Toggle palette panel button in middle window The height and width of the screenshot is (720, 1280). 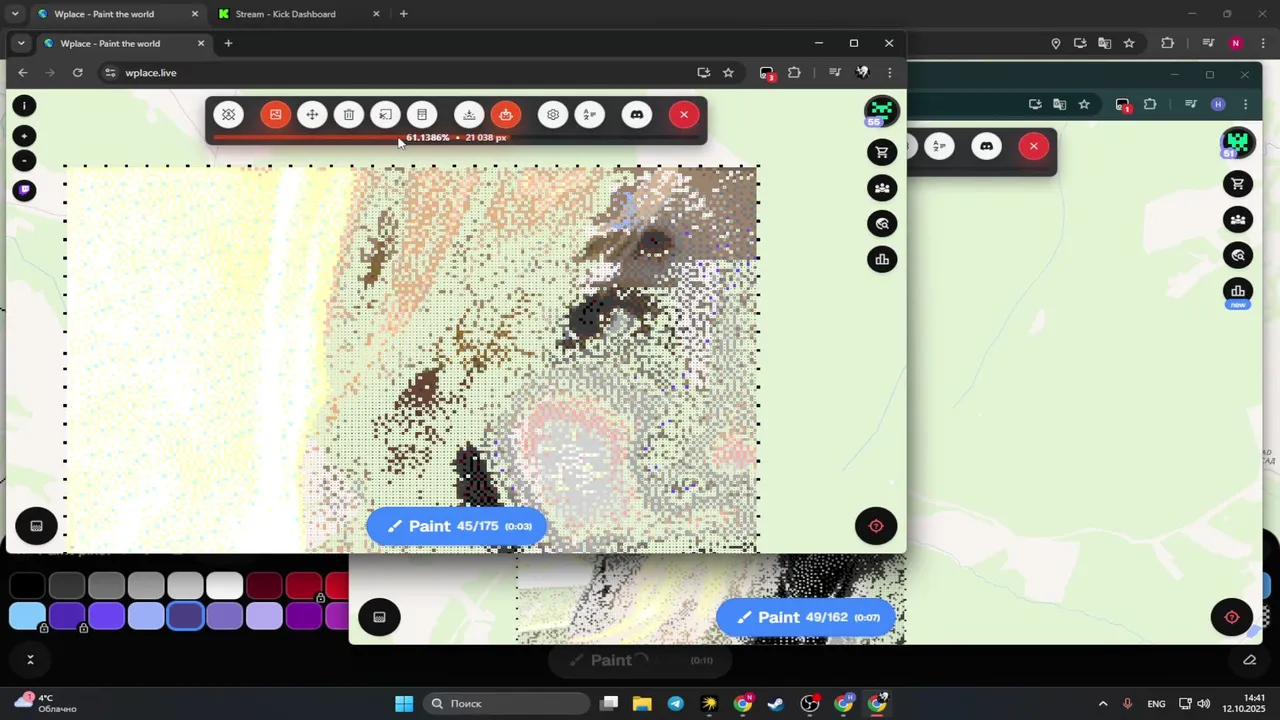(x=379, y=617)
